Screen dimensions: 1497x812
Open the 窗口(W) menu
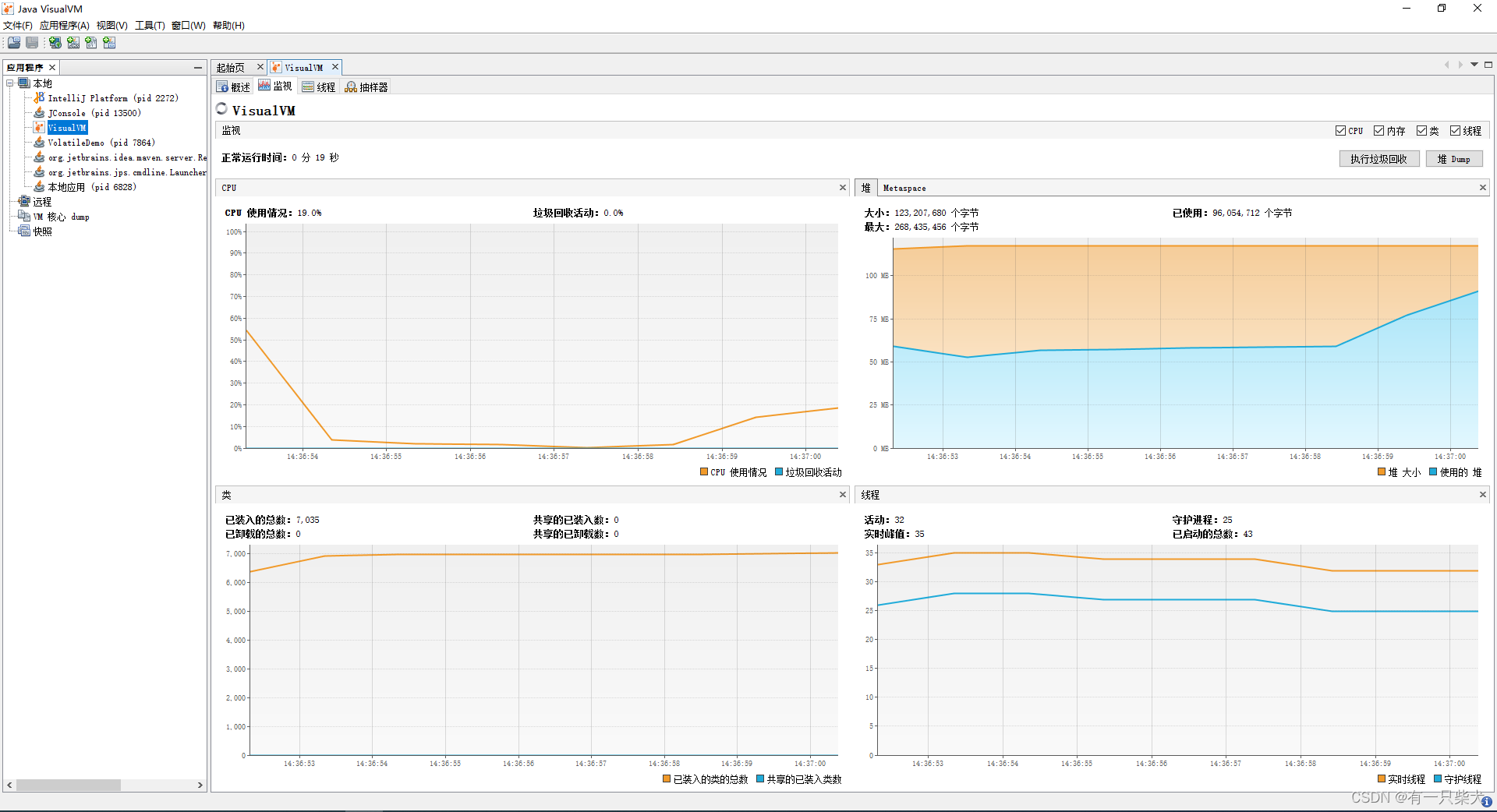tap(189, 26)
